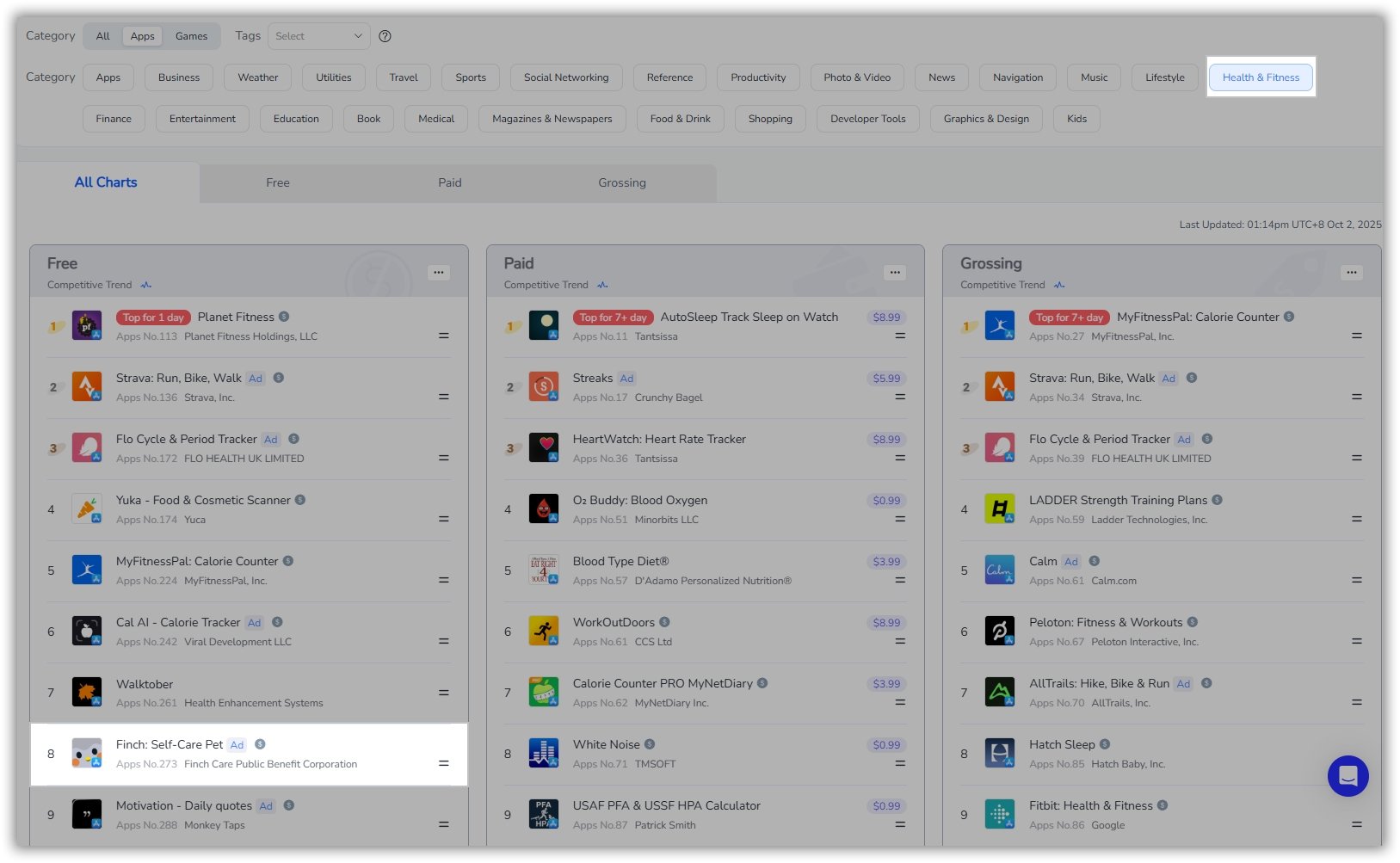Screen dimensions: 1400x863
Task: Select the Medical category button
Action: click(x=435, y=119)
